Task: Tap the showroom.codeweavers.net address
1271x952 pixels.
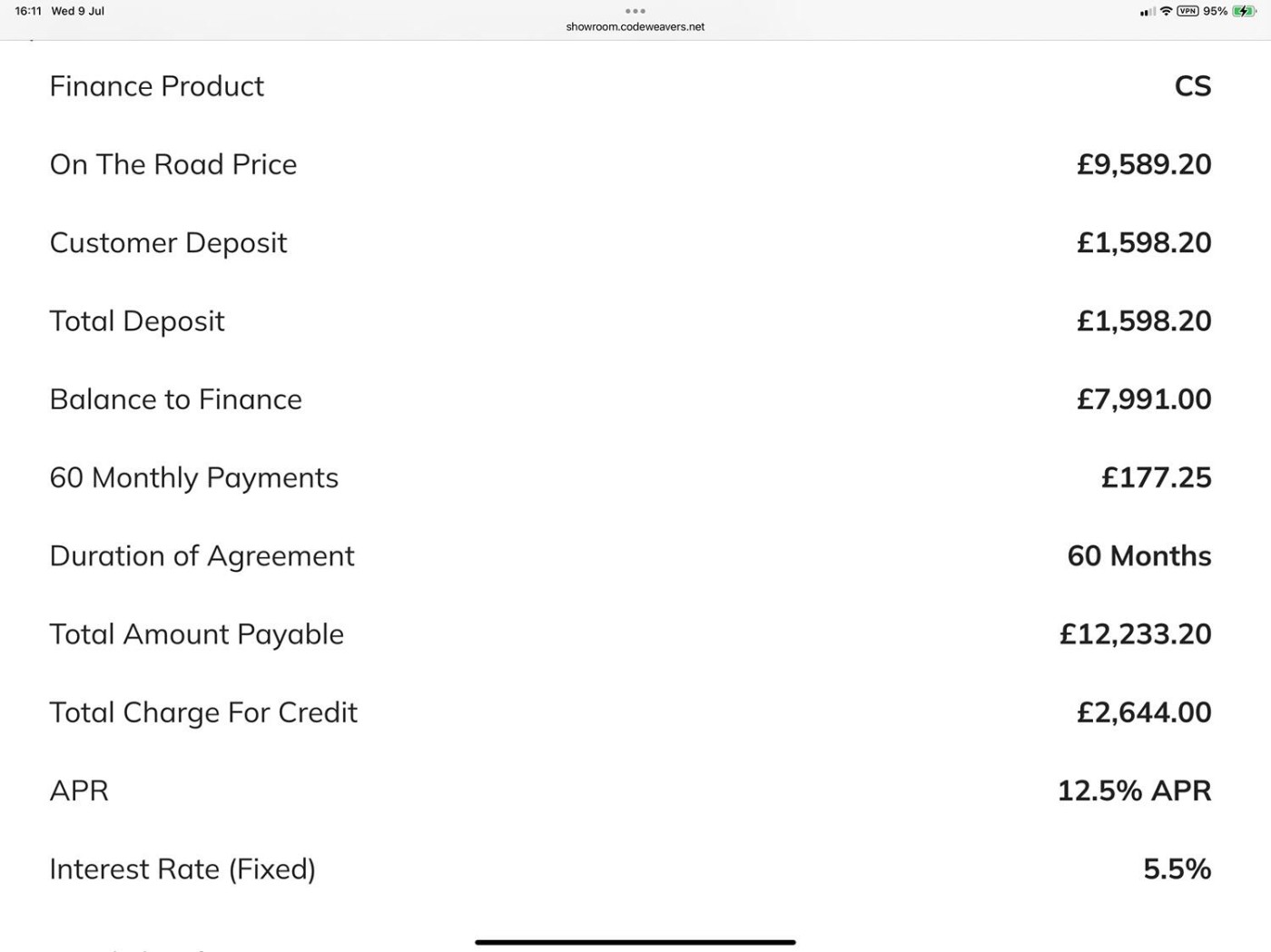Action: click(635, 27)
